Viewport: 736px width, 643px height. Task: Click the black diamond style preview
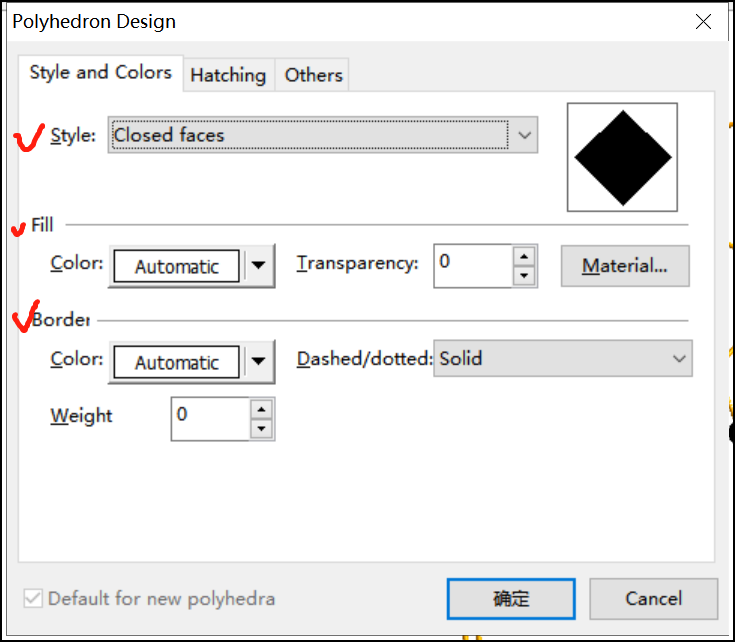tap(622, 157)
